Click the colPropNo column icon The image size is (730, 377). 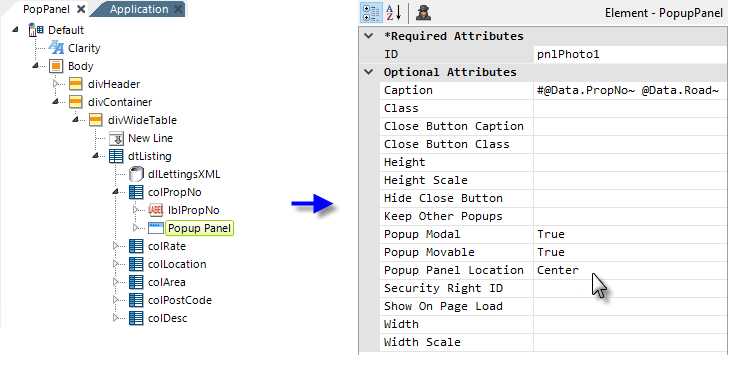point(136,192)
